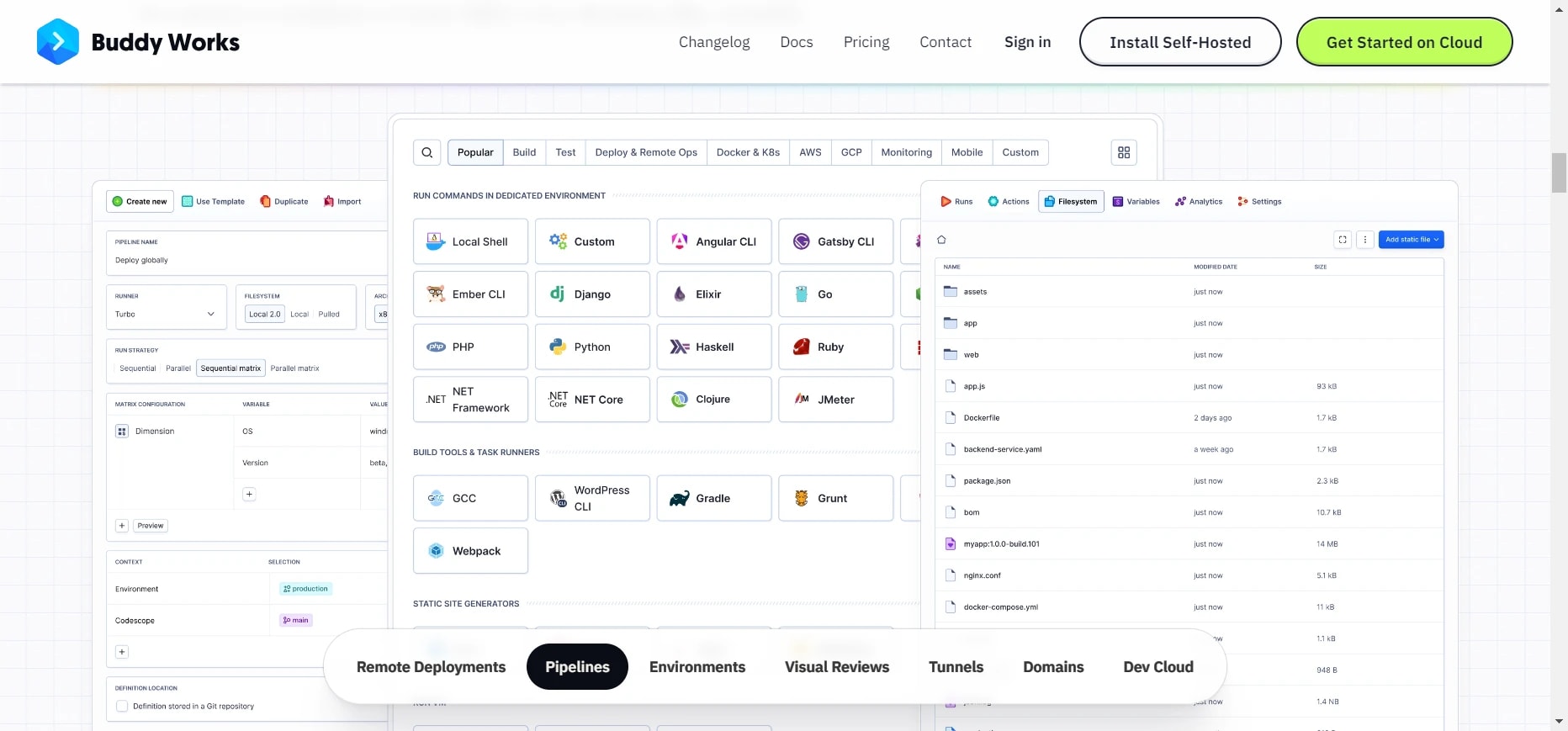Open the Changelog link
The height and width of the screenshot is (731, 1568).
(714, 42)
